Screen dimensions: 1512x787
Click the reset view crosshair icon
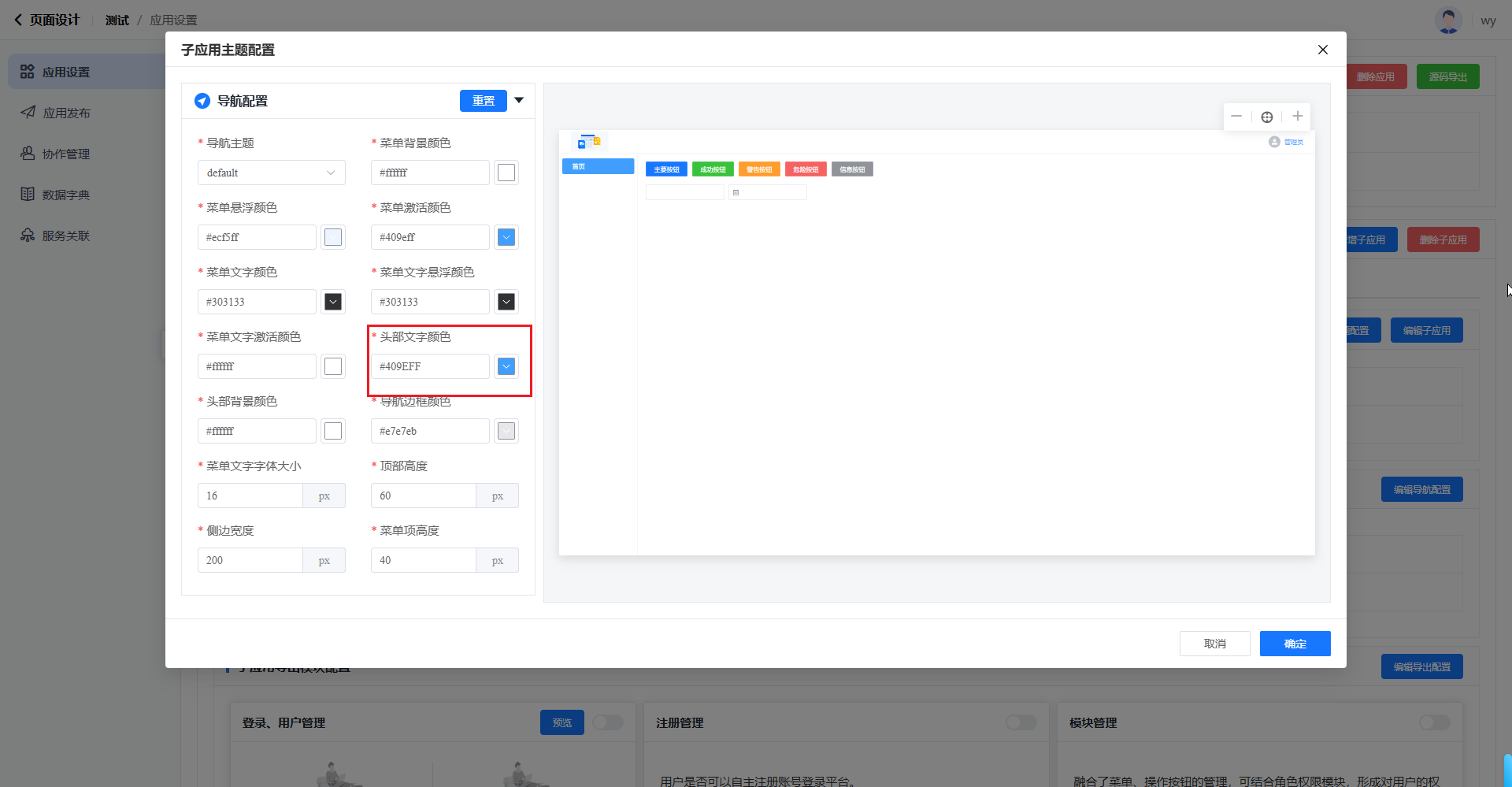1267,117
